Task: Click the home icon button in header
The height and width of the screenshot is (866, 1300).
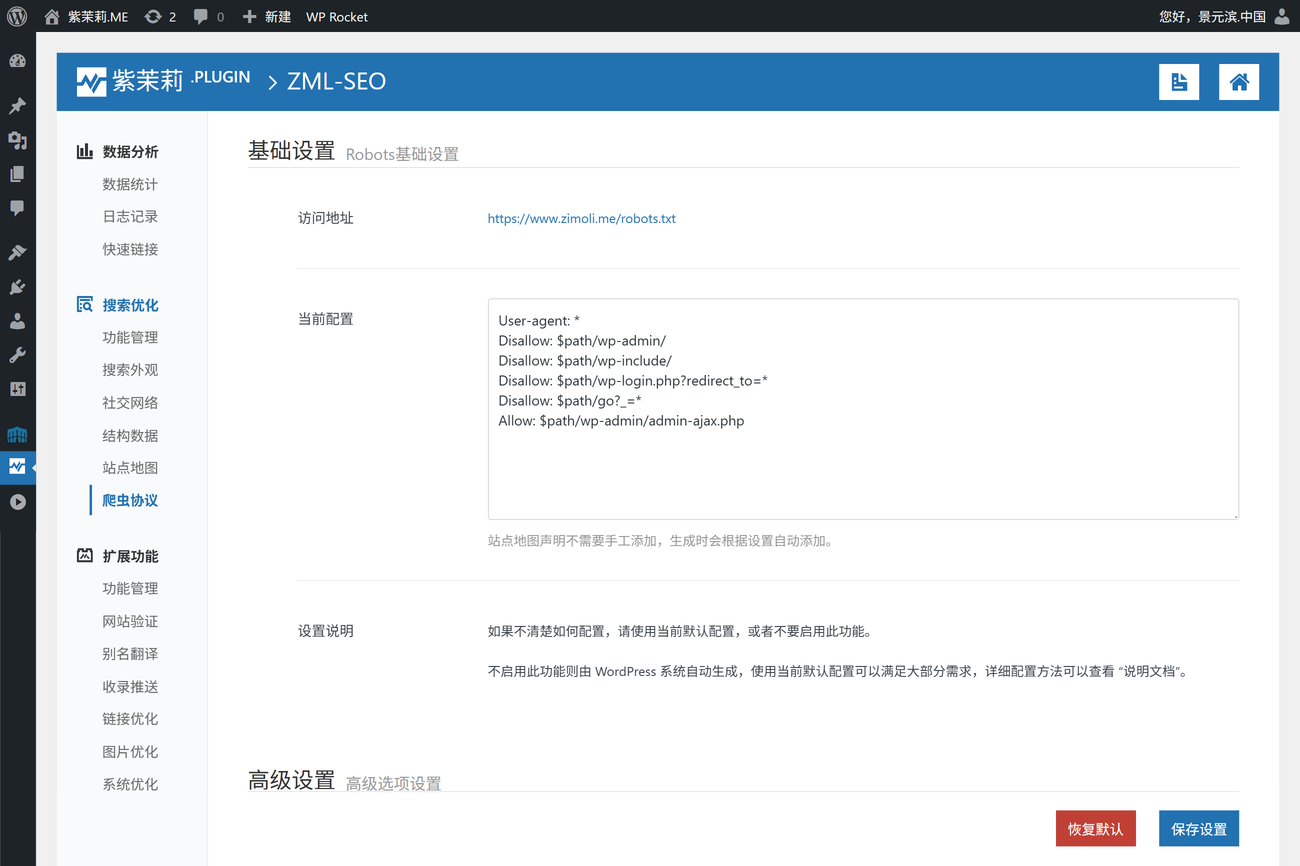Action: tap(1239, 82)
